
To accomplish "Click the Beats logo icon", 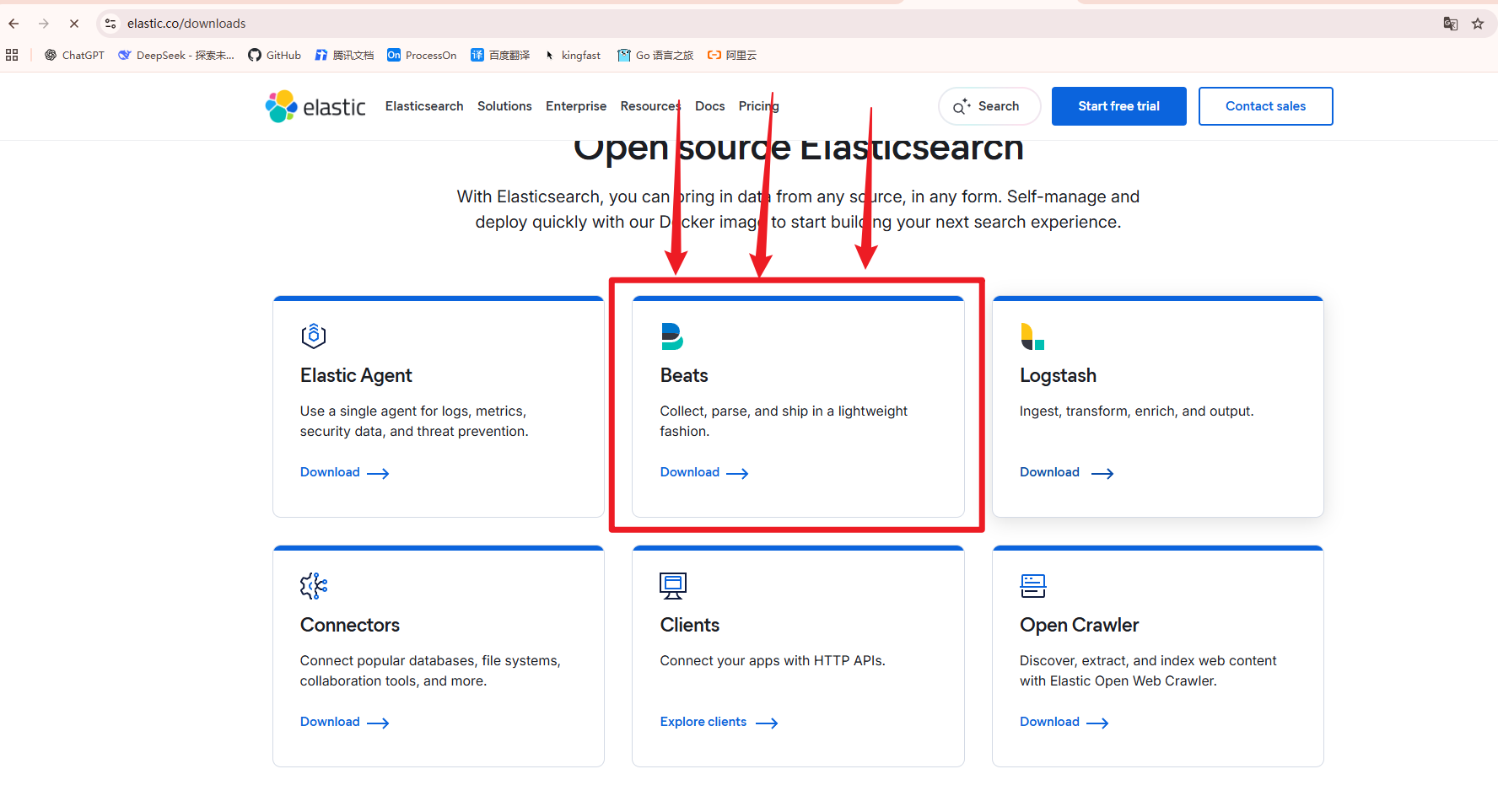I will [x=672, y=336].
